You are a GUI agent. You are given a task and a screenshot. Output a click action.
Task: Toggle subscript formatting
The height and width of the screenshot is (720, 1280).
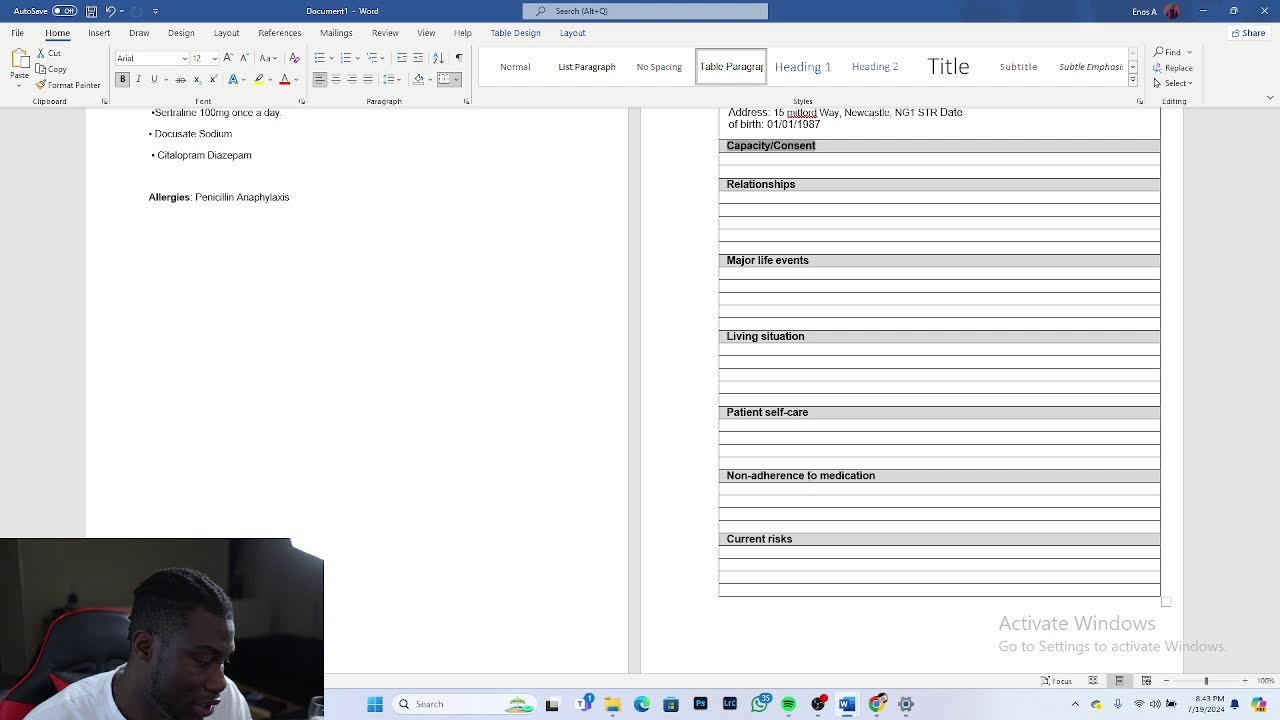coord(197,79)
